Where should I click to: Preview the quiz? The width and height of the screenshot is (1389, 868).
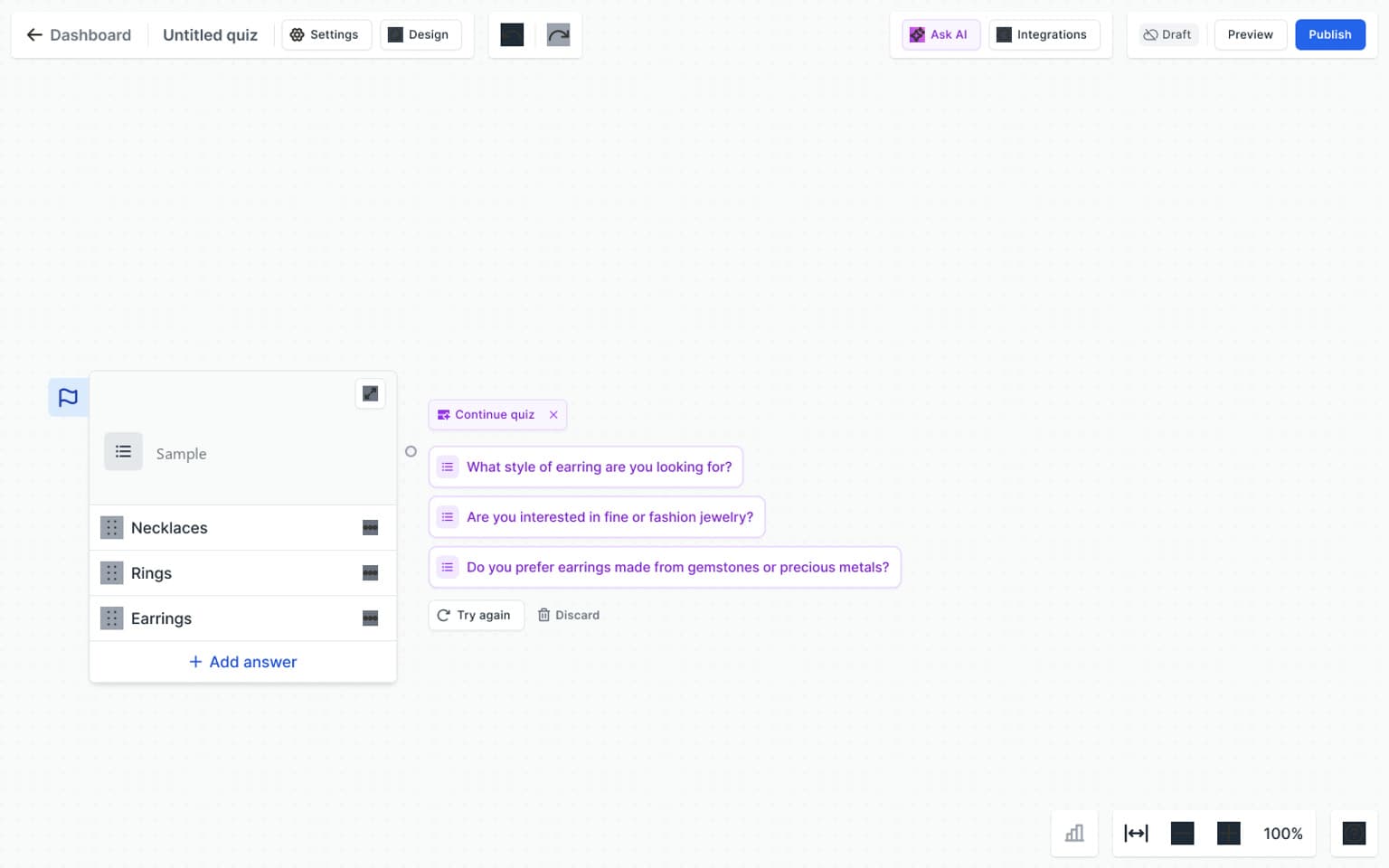coord(1250,34)
